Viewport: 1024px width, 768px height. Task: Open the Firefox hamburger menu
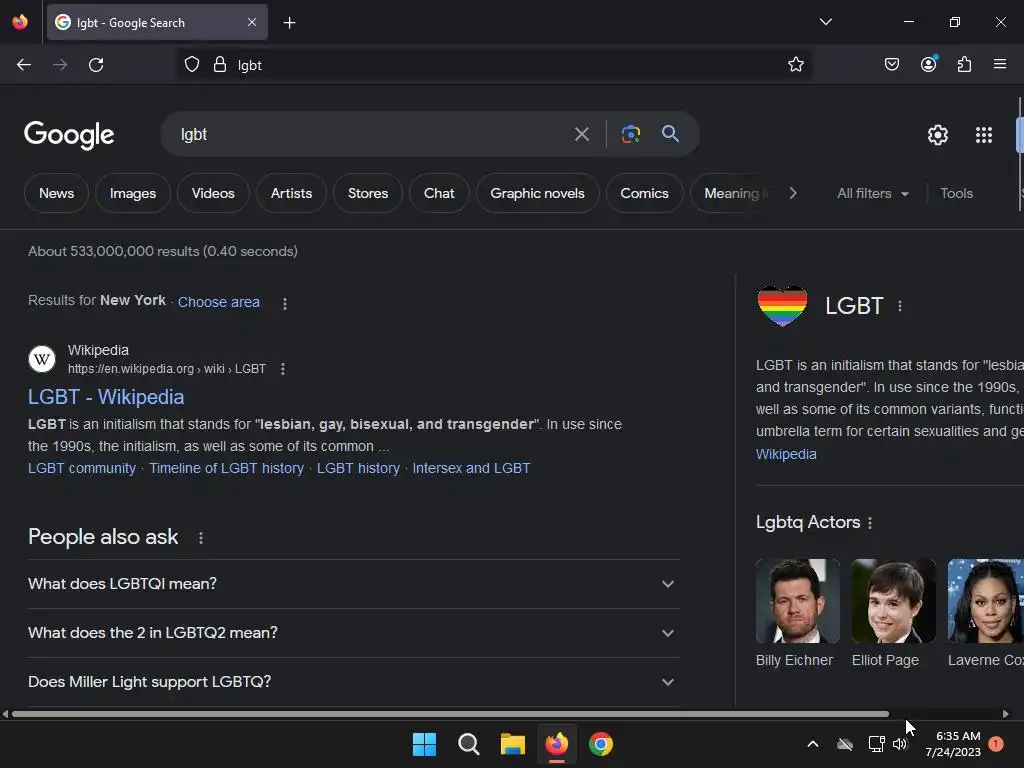[999, 64]
